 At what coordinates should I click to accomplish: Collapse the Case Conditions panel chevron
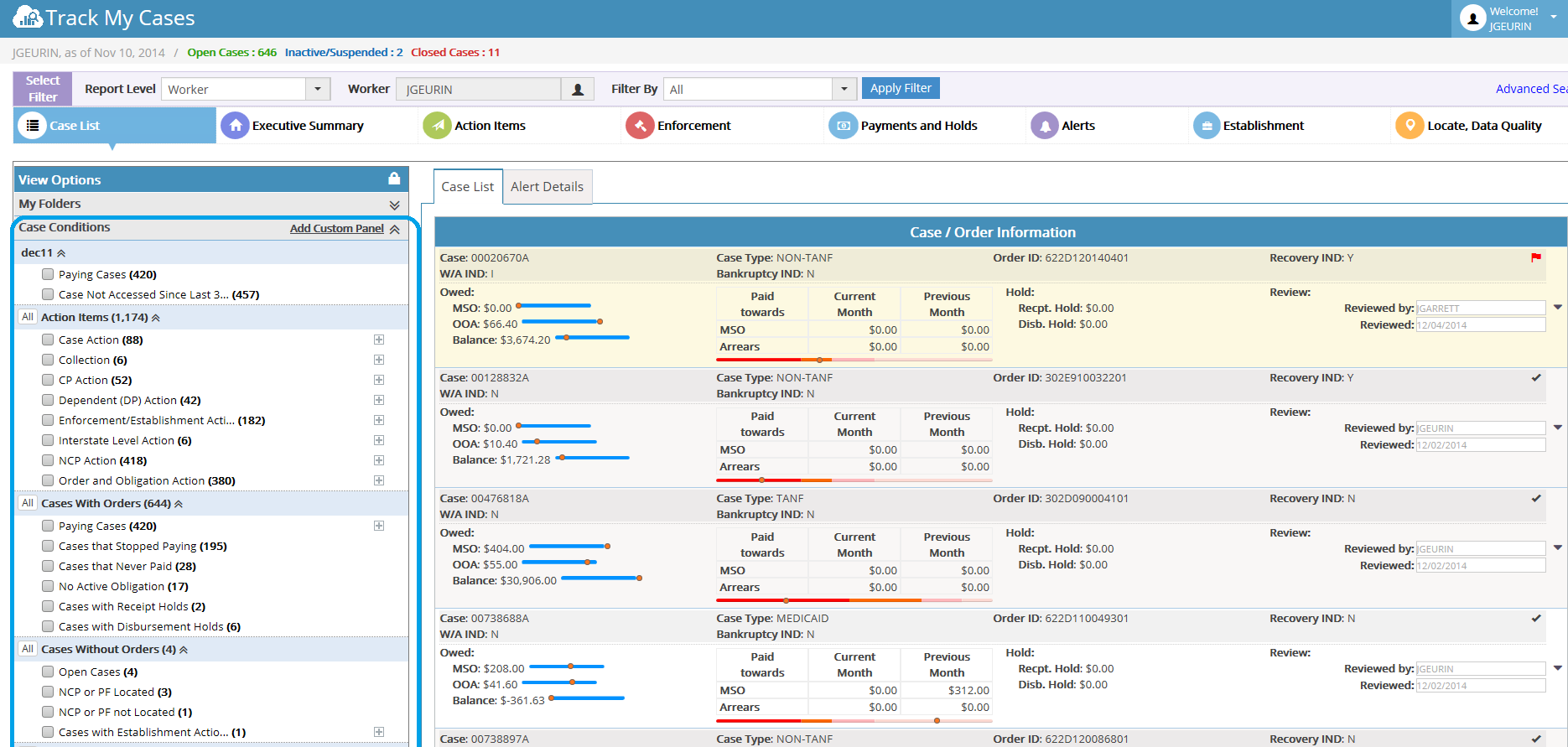pyautogui.click(x=394, y=229)
